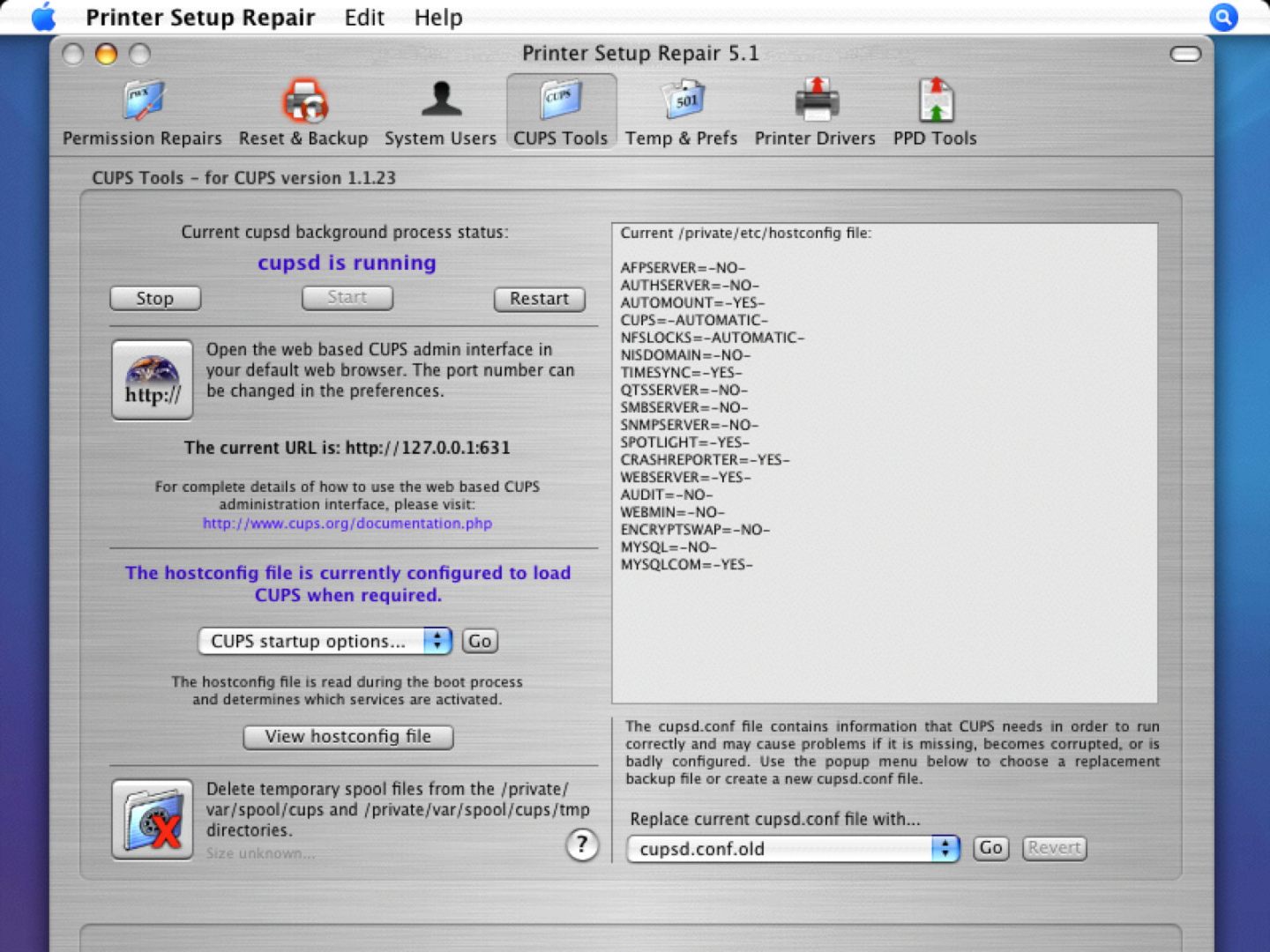Click the delete spool files folder icon
This screenshot has width=1270, height=952.
point(153,820)
